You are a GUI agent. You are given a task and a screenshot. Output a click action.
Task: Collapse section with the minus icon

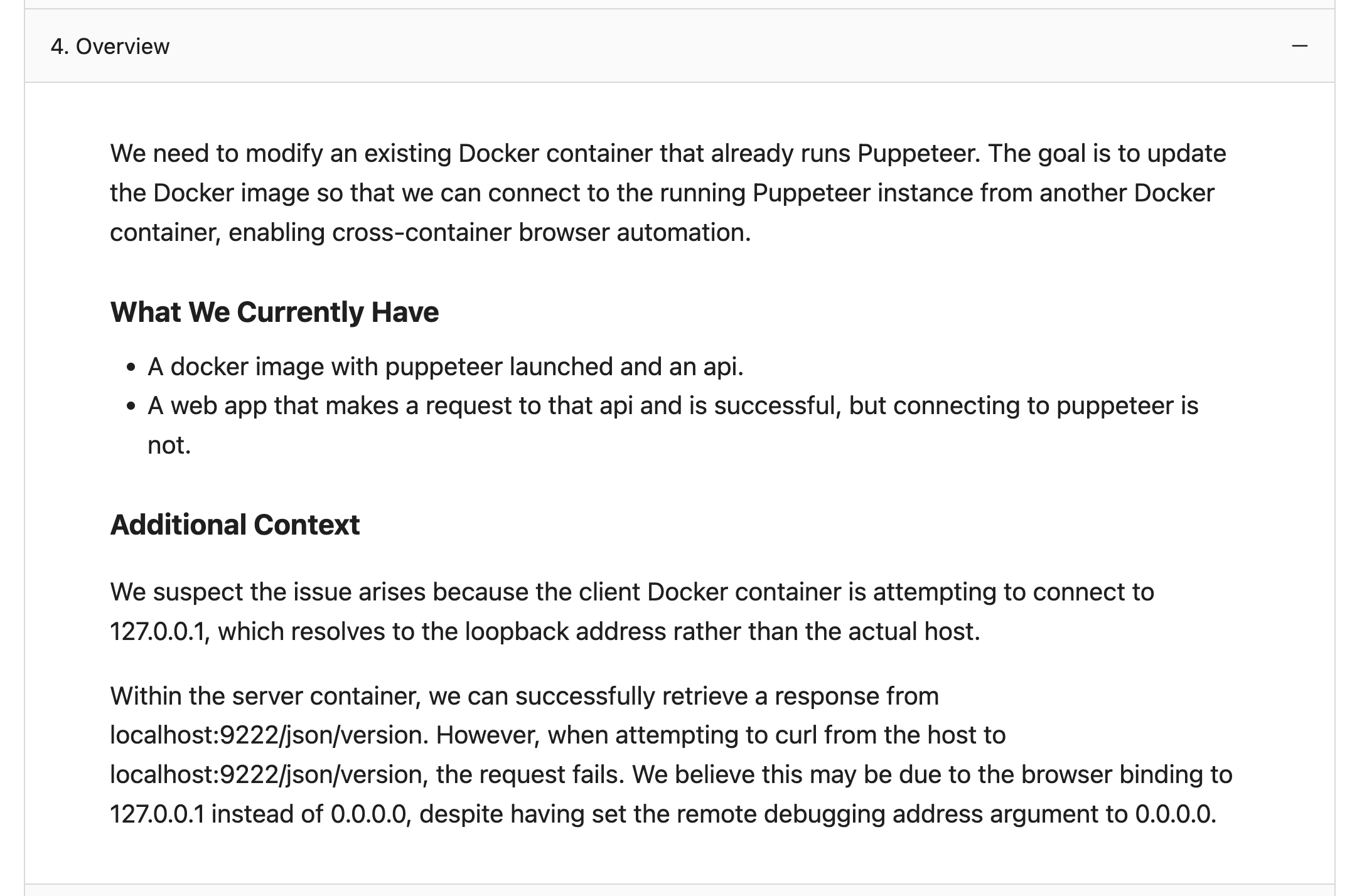[x=1300, y=46]
